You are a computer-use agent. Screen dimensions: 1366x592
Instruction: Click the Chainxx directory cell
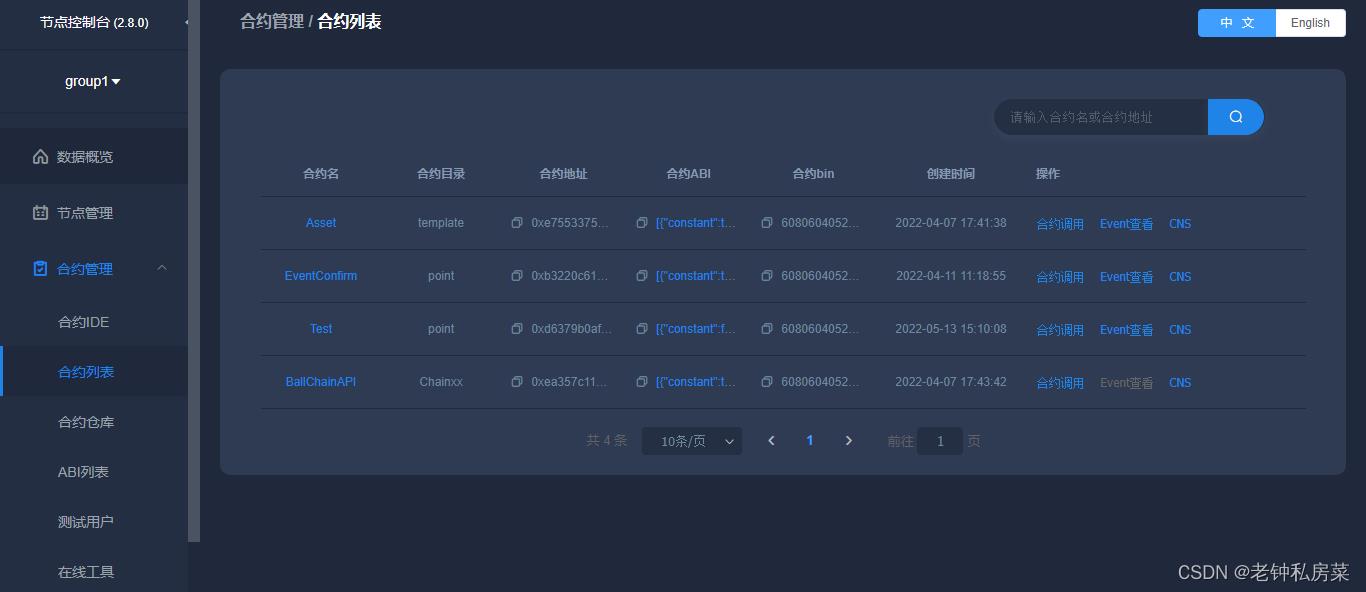point(441,382)
